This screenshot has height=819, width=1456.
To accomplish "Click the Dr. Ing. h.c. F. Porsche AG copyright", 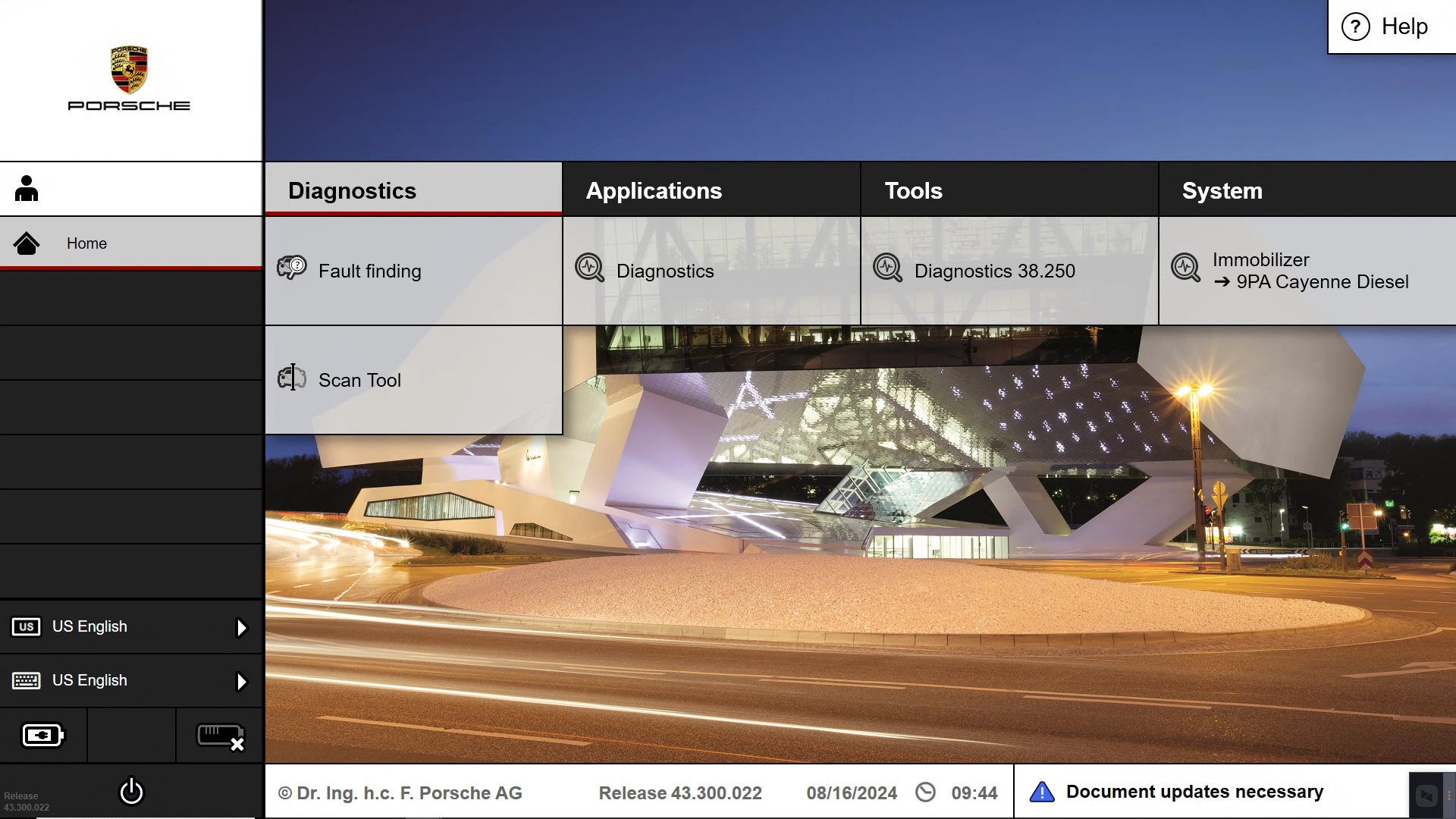I will pyautogui.click(x=400, y=793).
